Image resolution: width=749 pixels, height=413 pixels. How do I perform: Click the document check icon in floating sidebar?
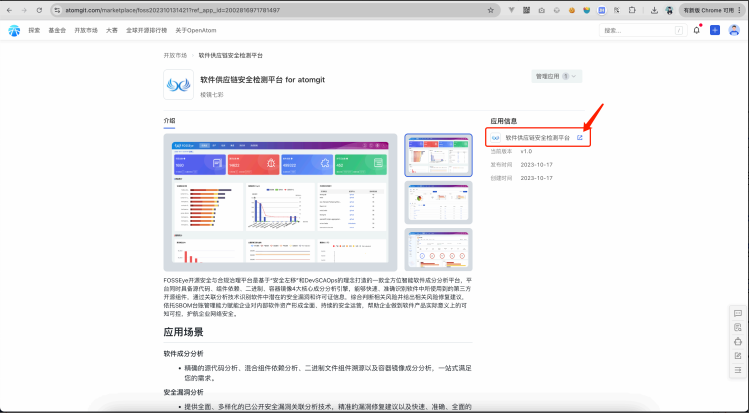tap(738, 327)
